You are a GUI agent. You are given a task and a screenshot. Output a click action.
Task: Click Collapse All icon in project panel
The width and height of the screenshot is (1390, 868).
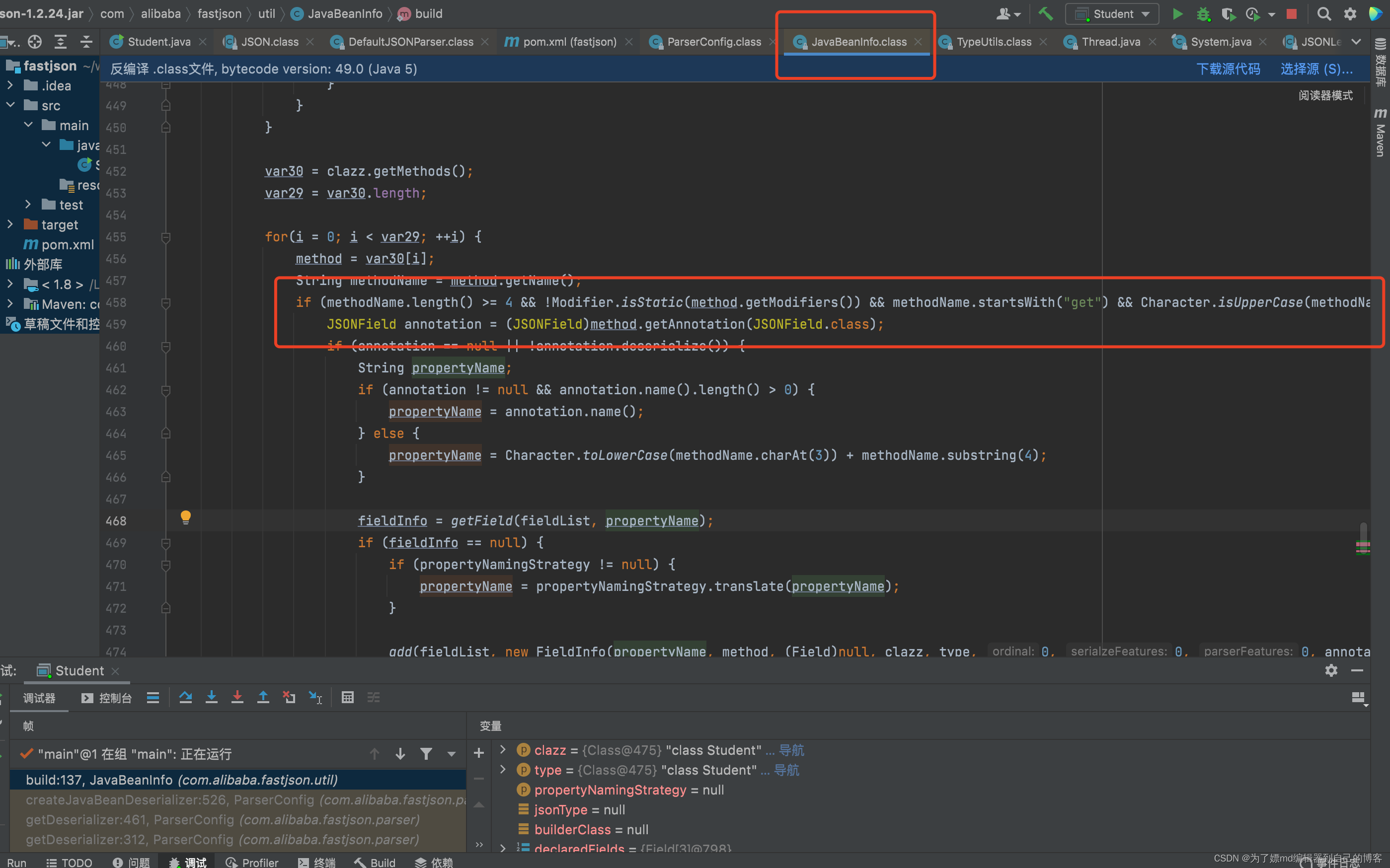86,41
